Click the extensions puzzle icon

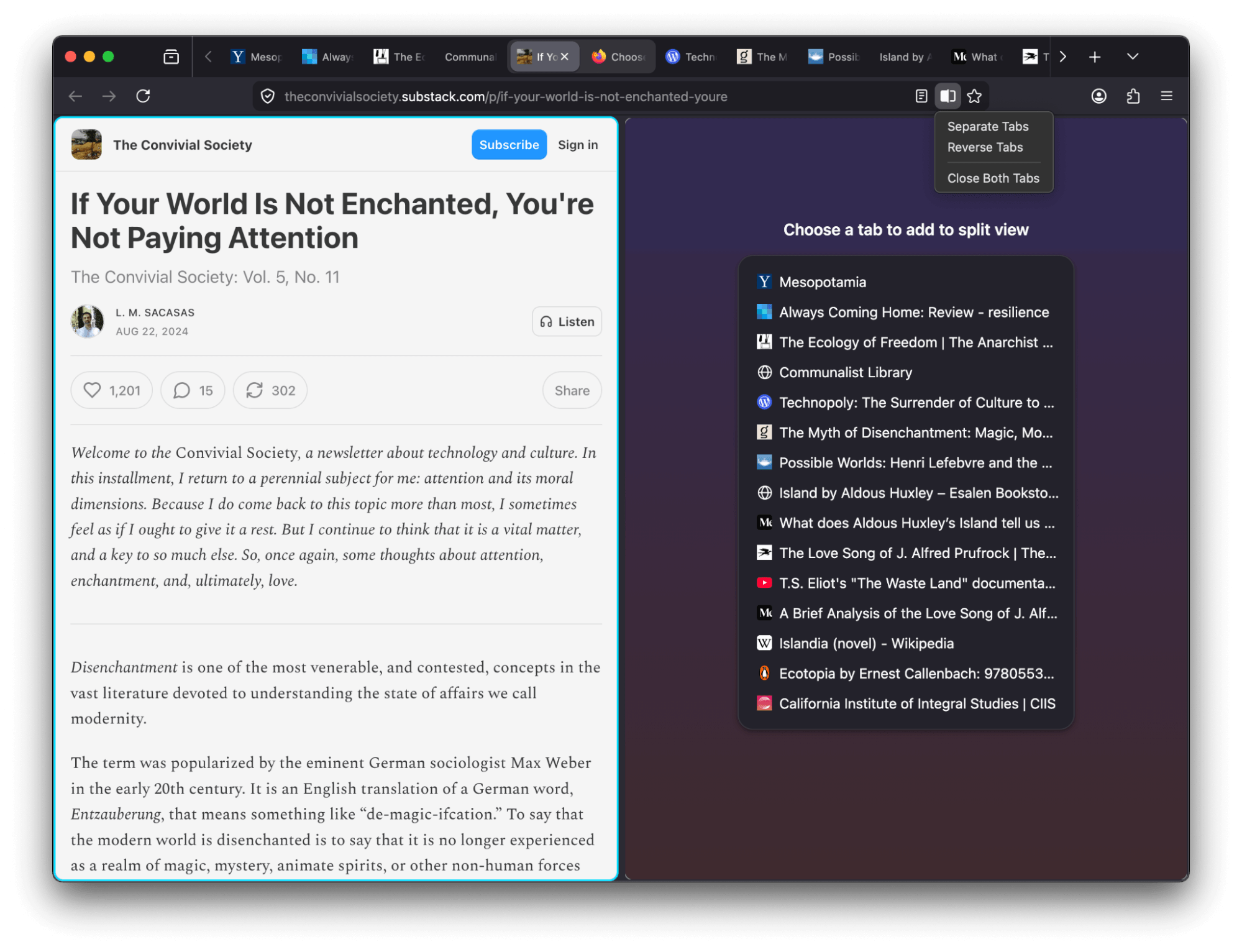(x=1133, y=96)
